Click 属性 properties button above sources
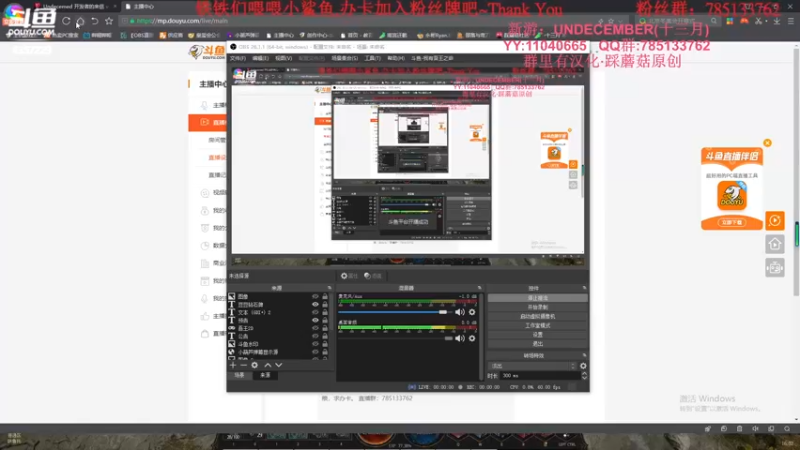 click(349, 276)
